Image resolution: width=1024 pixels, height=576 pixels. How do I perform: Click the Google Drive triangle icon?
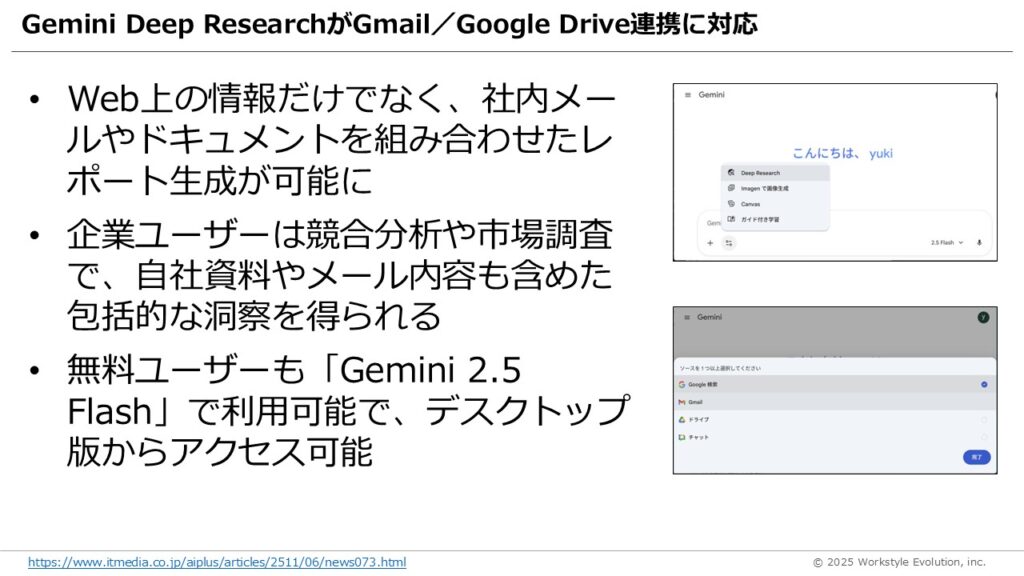(x=681, y=420)
